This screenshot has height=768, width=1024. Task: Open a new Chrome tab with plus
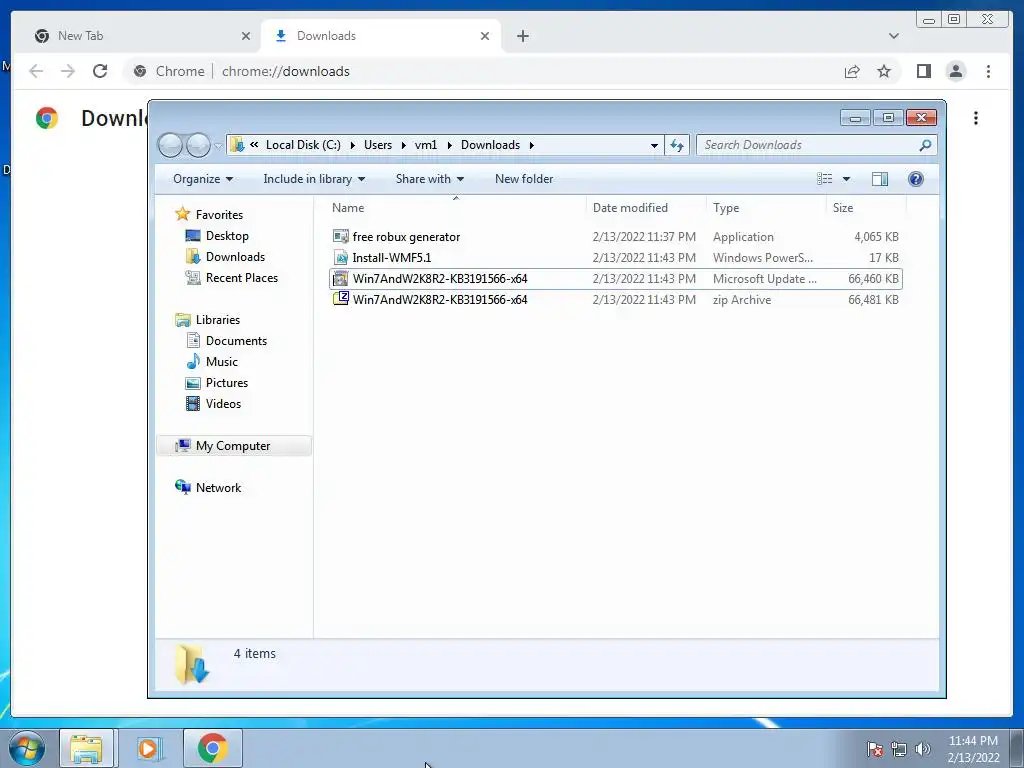coord(522,36)
